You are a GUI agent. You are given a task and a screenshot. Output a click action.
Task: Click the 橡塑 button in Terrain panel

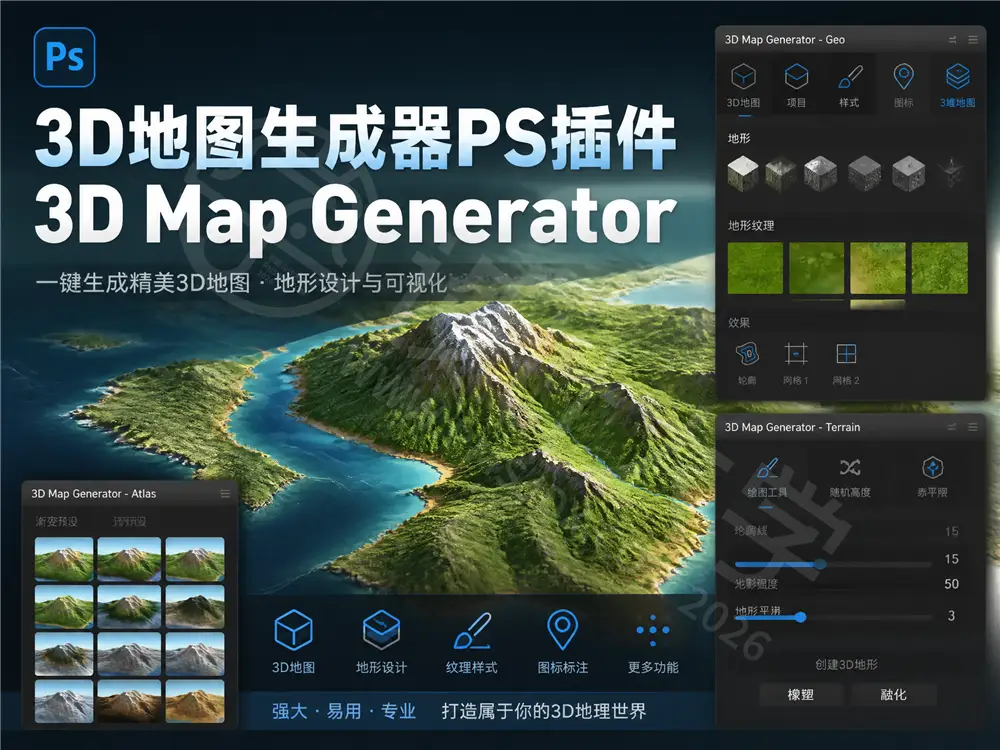click(801, 695)
